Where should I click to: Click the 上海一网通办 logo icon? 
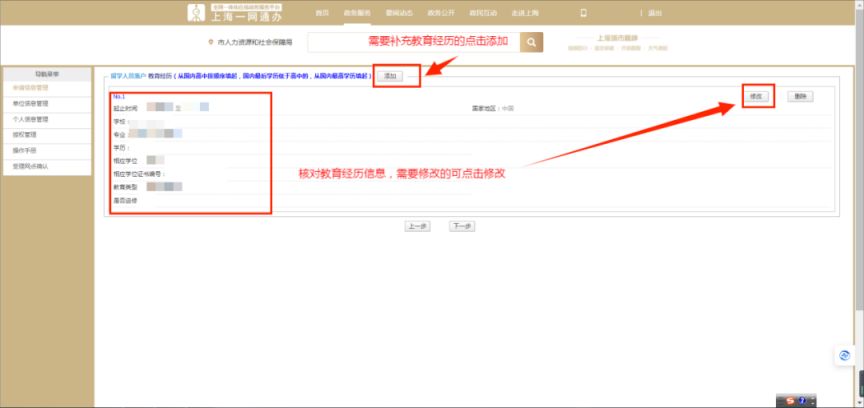click(x=196, y=13)
